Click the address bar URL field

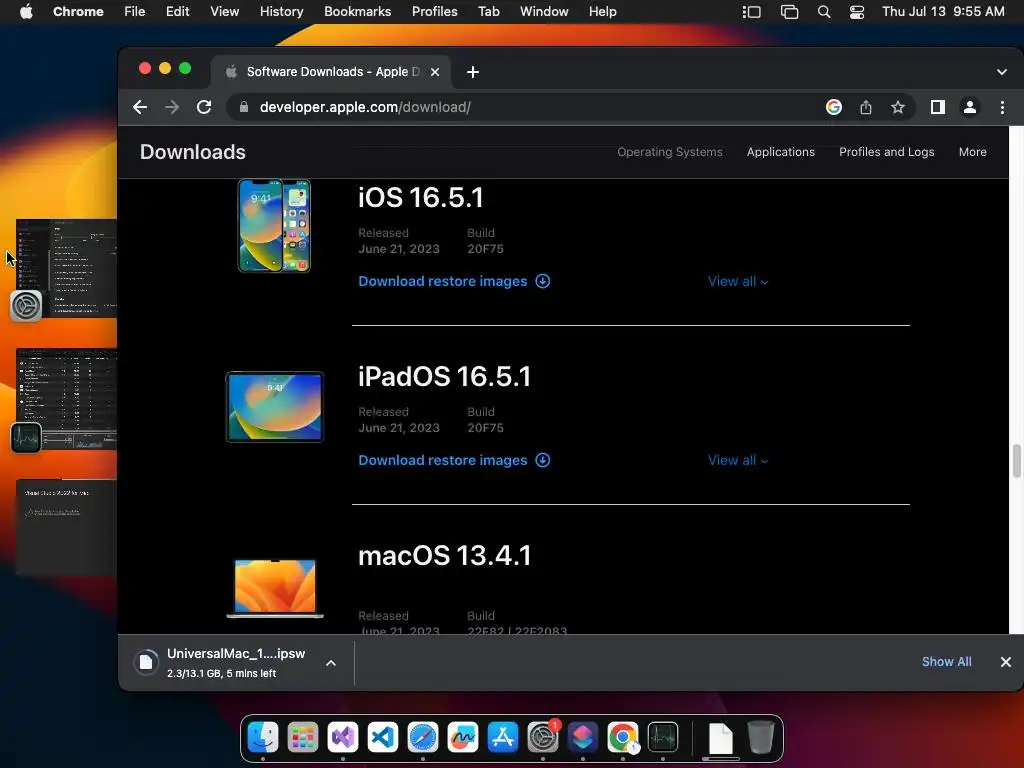[522, 107]
